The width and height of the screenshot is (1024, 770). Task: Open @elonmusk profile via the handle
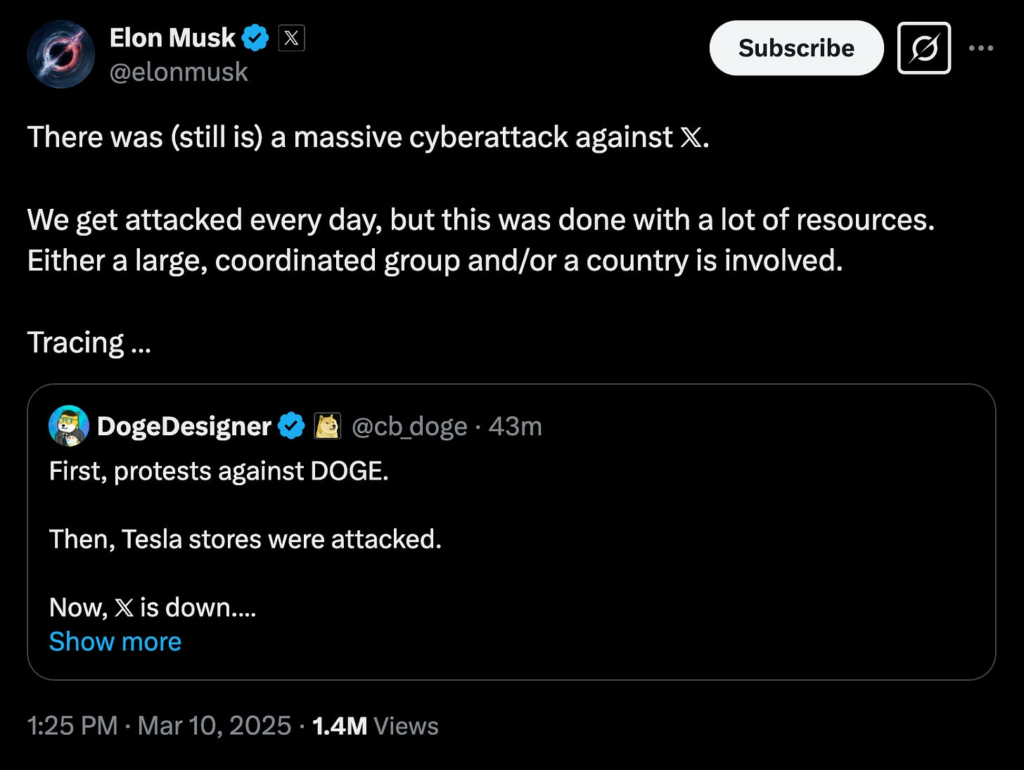pos(178,71)
